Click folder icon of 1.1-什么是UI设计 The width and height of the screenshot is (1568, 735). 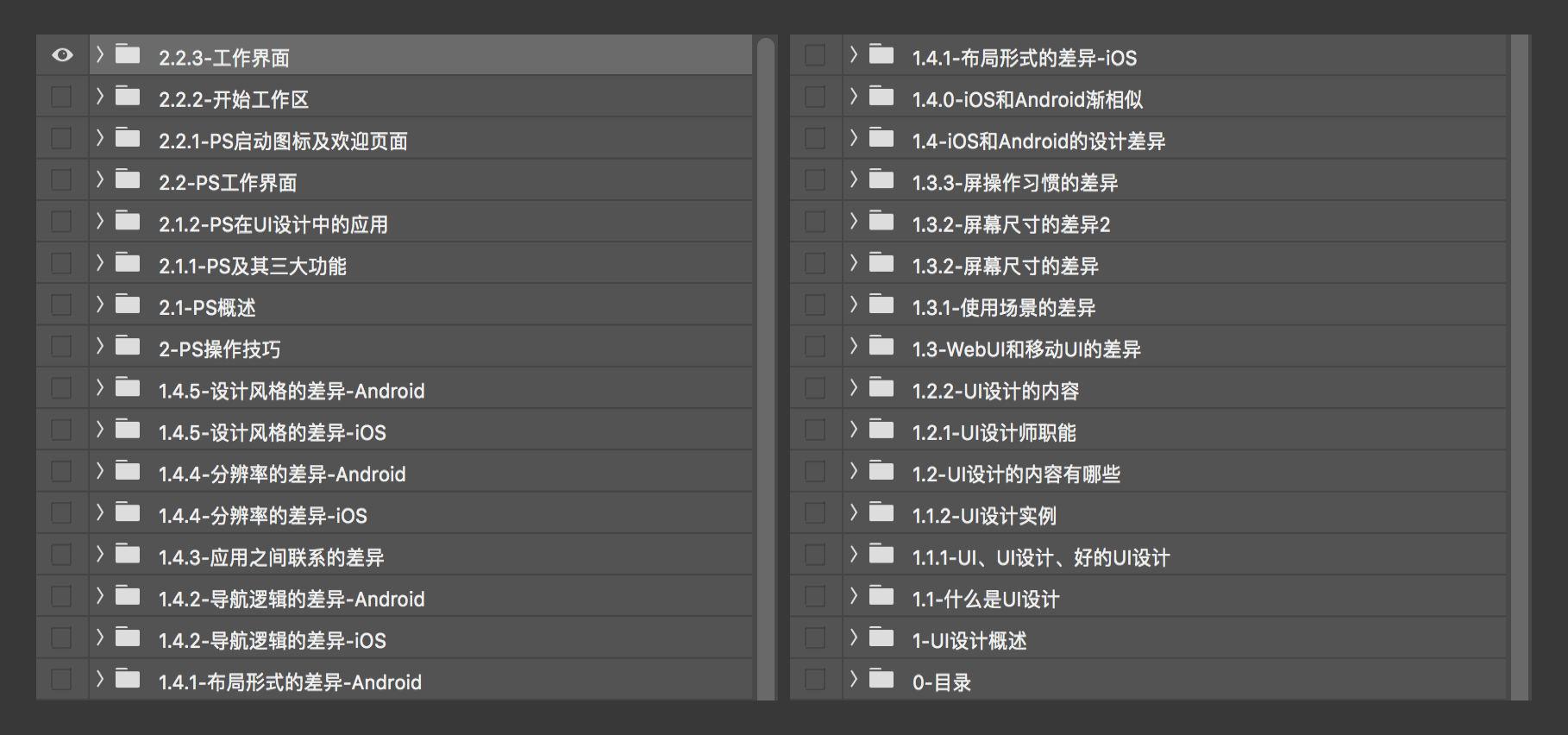(881, 596)
